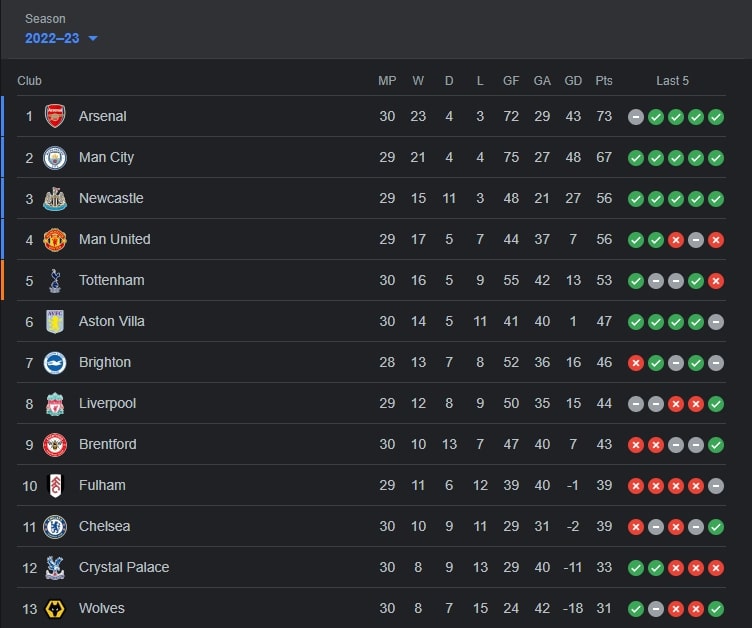This screenshot has width=752, height=628.
Task: Click the Tottenham cockerel crest
Action: click(x=55, y=281)
